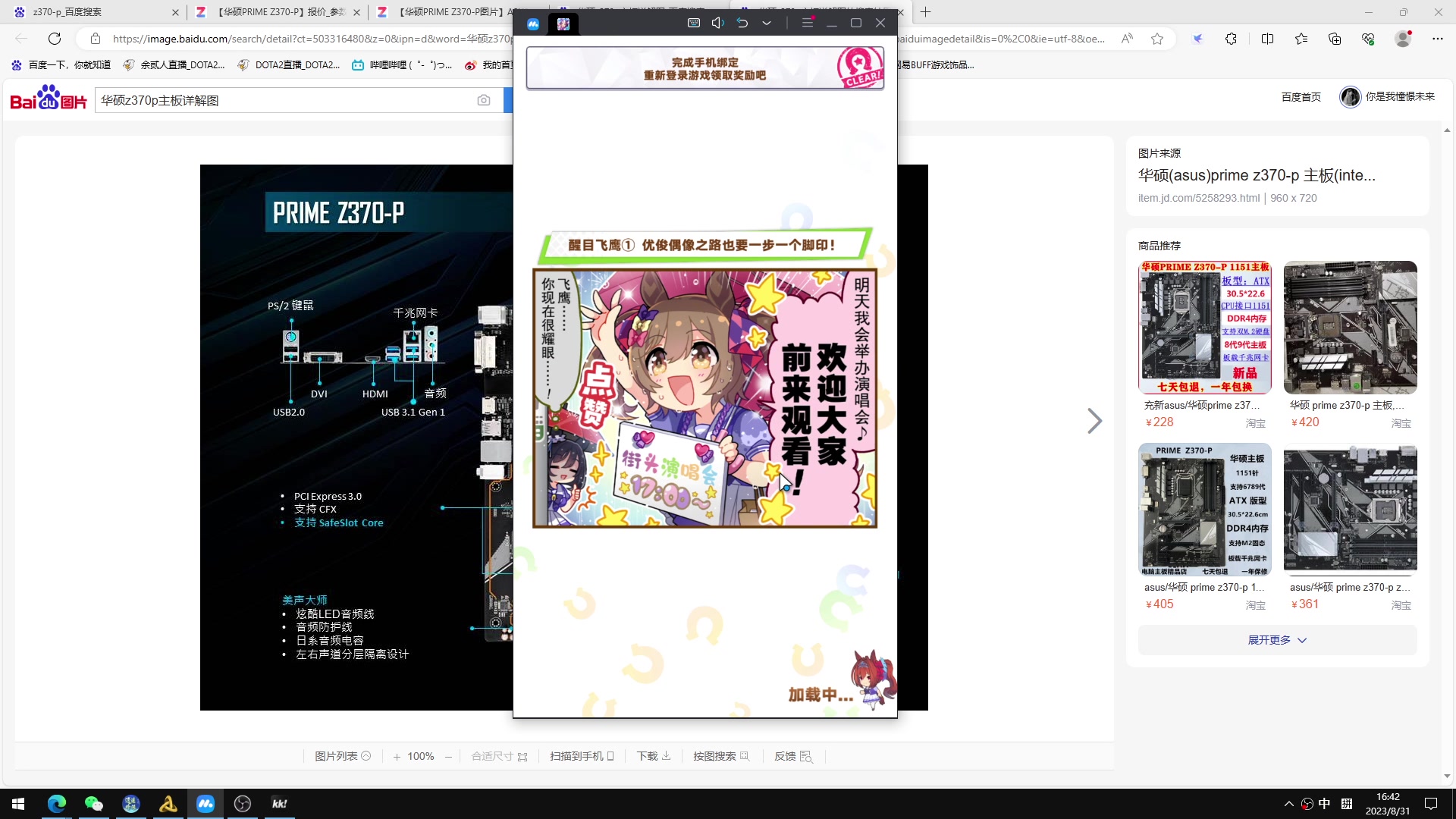
Task: Favorite this page with star icon
Action: tap(1157, 39)
